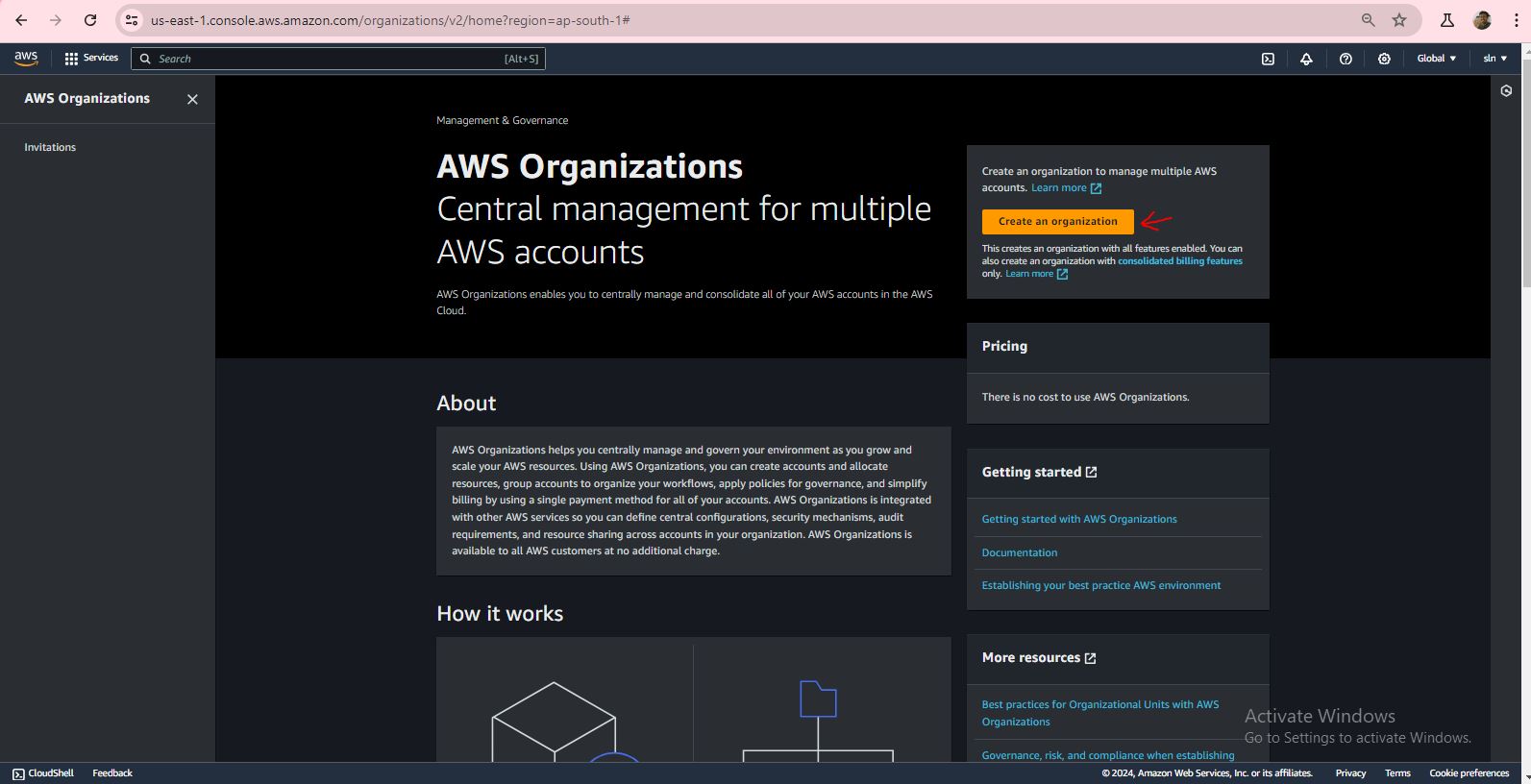Click Create an organization button
Screen dimensions: 1531x784
[1057, 222]
